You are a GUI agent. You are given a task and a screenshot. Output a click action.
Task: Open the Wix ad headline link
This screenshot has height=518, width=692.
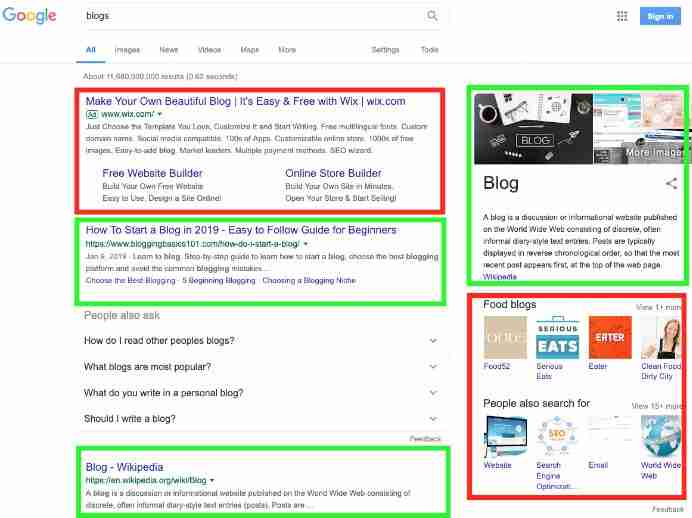pos(245,101)
